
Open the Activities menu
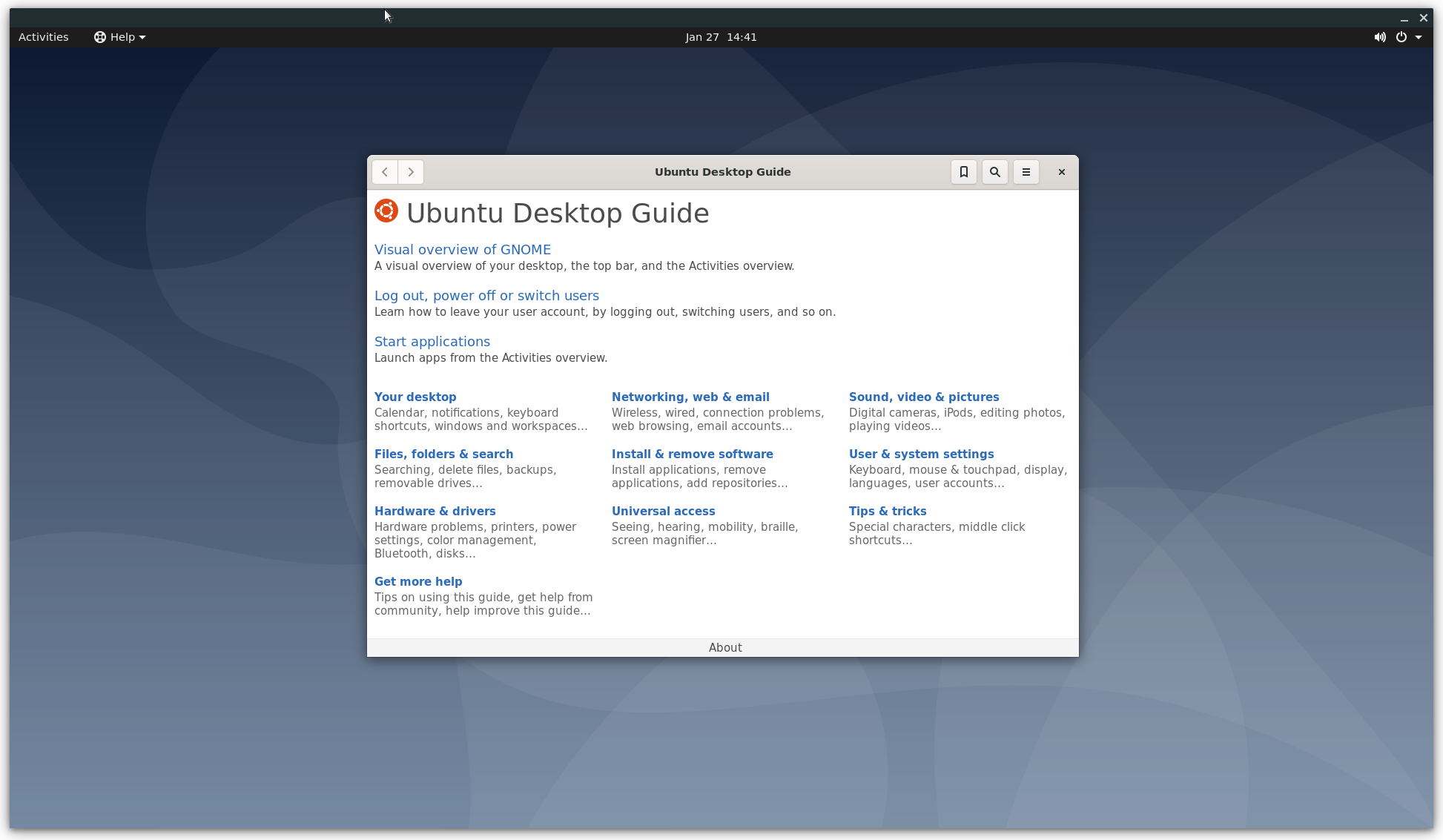pos(43,36)
